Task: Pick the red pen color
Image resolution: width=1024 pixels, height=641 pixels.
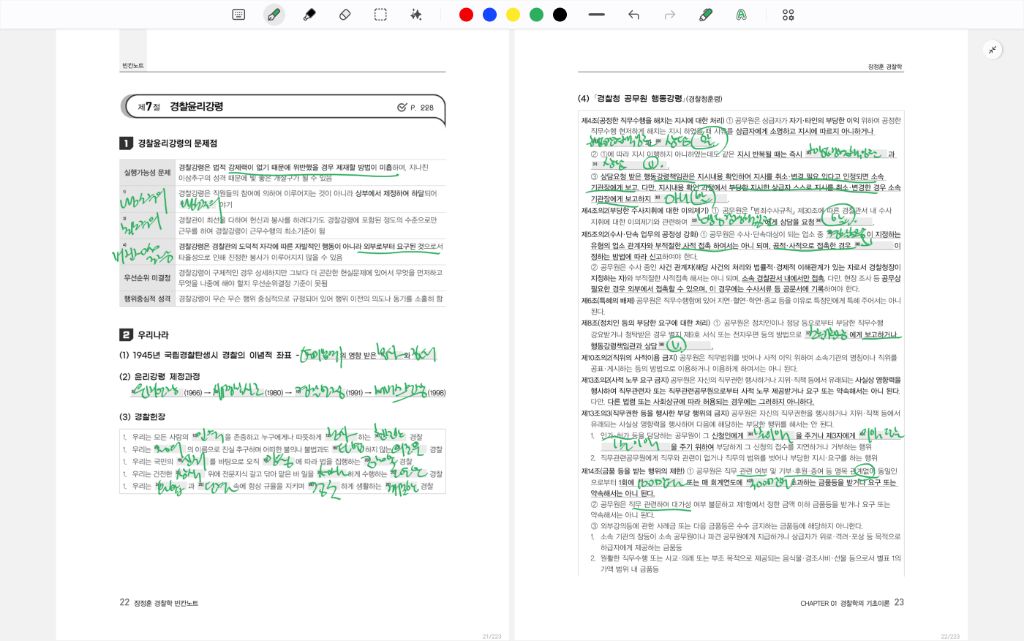Action: (466, 15)
